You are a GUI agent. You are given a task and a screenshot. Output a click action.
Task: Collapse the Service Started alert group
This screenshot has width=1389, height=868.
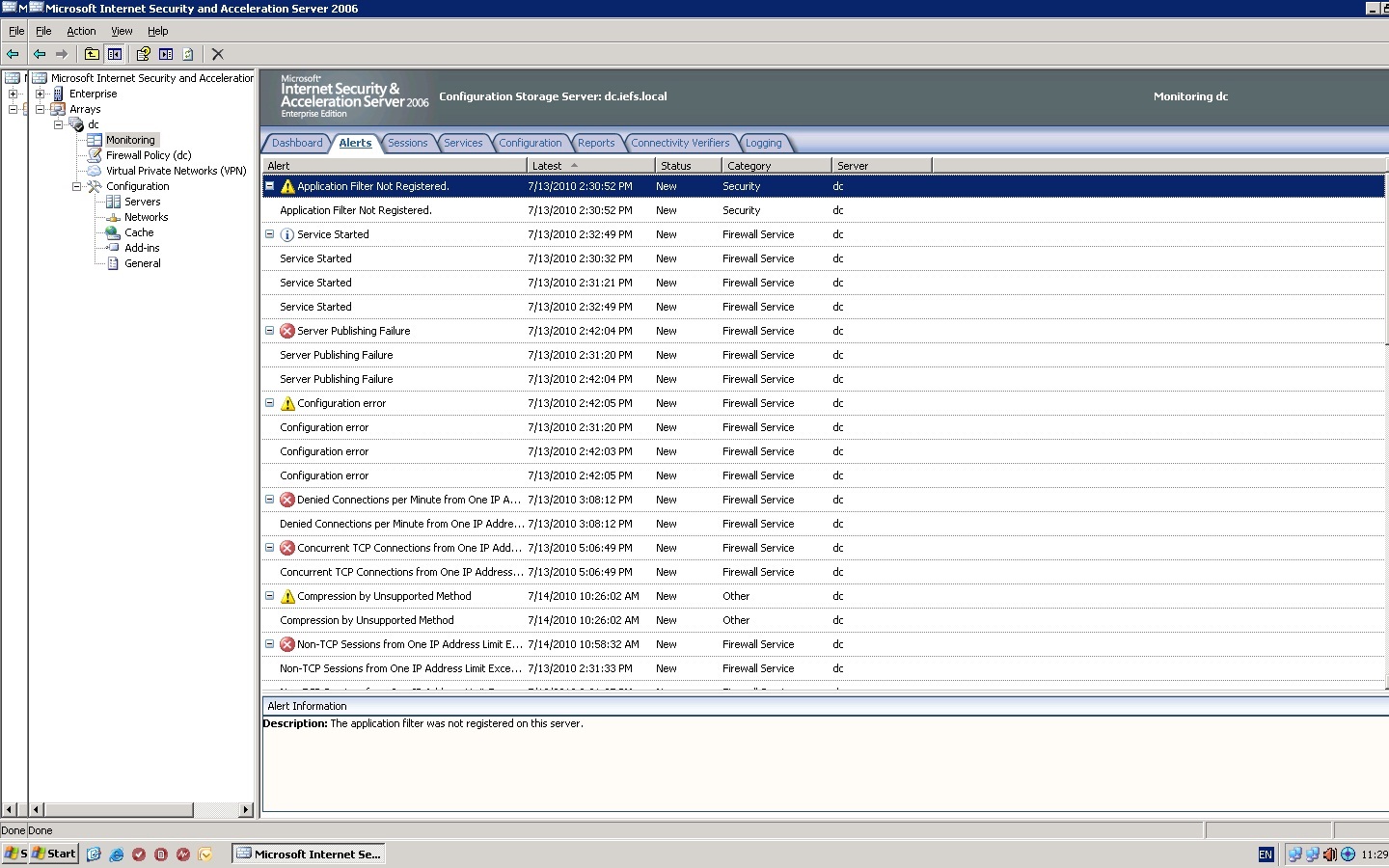point(270,234)
